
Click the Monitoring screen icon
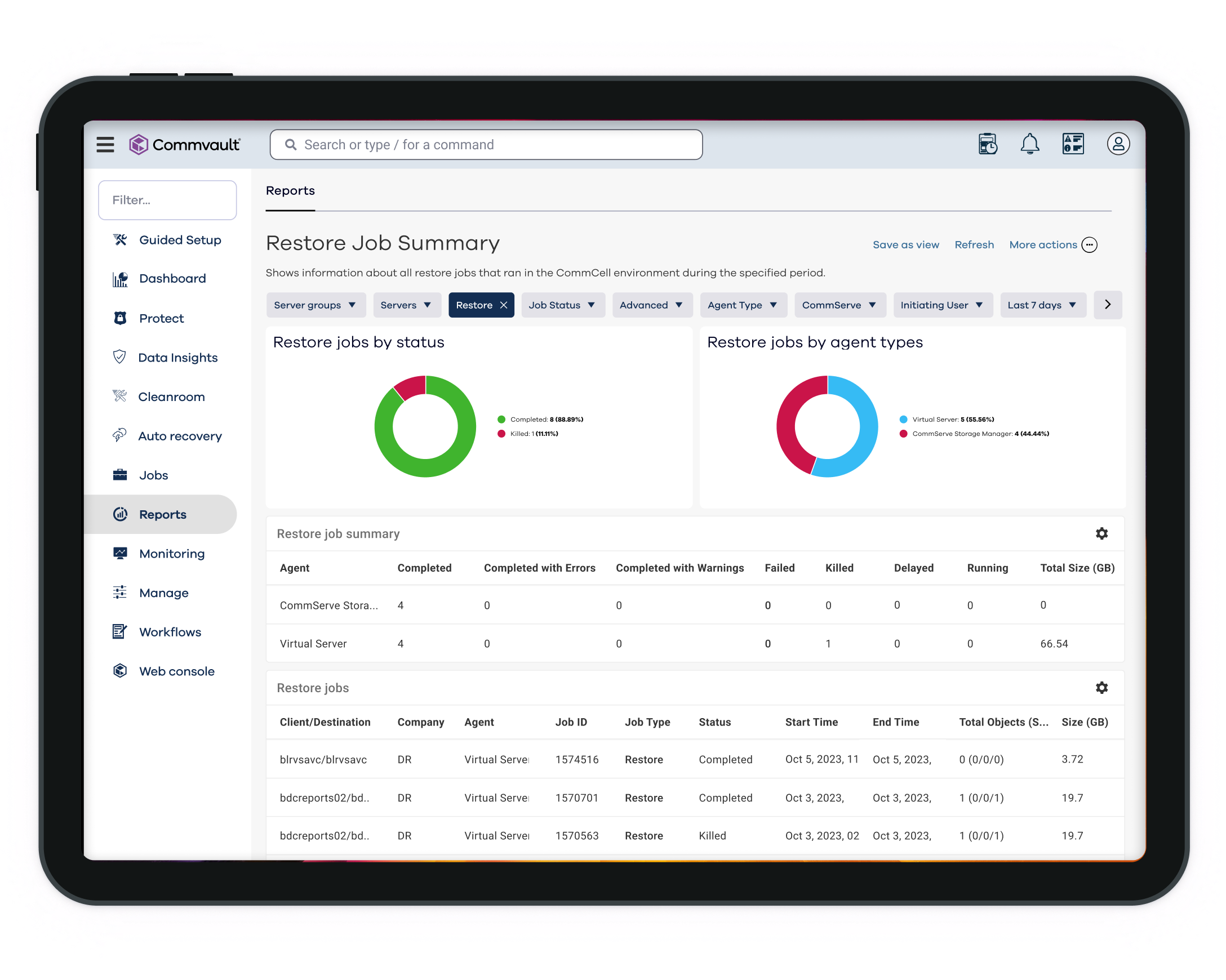[120, 553]
